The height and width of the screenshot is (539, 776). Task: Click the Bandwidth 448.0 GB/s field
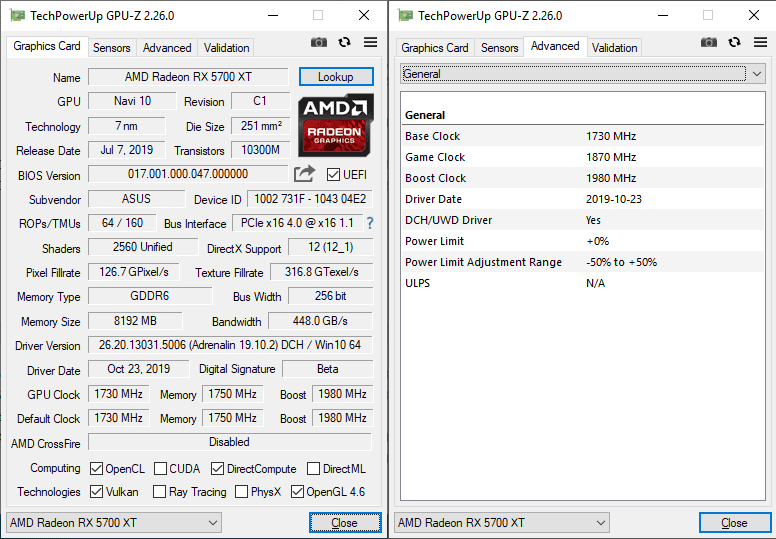[x=320, y=321]
